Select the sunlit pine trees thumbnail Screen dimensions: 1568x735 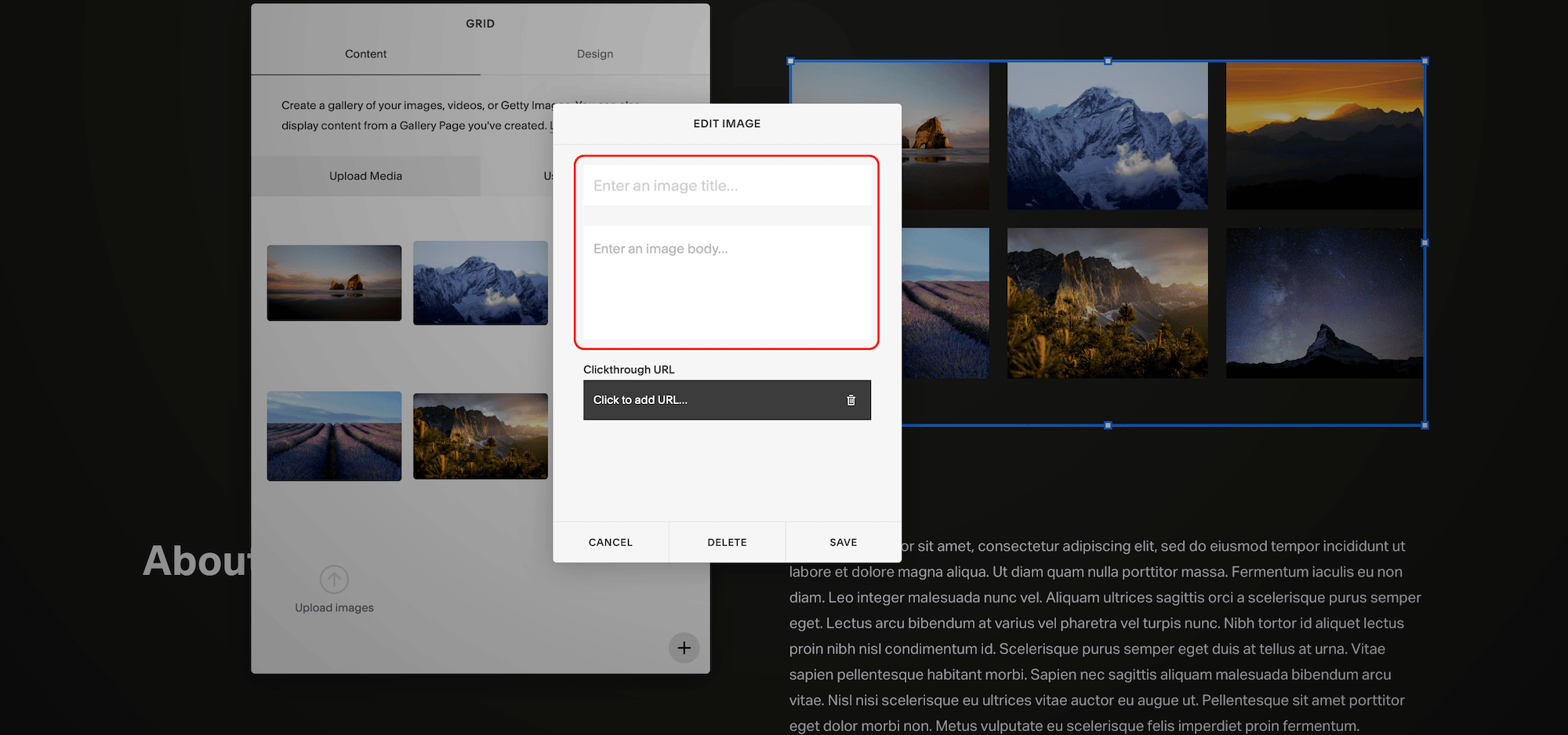point(480,436)
